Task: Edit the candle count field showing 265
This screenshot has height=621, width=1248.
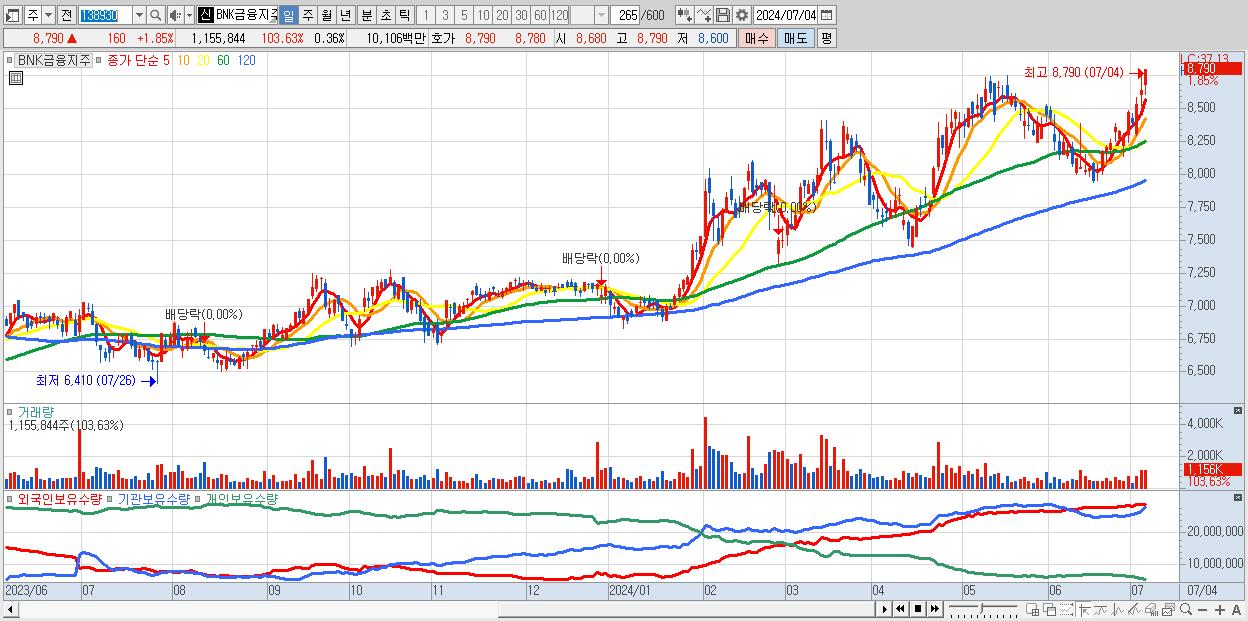Action: (624, 15)
